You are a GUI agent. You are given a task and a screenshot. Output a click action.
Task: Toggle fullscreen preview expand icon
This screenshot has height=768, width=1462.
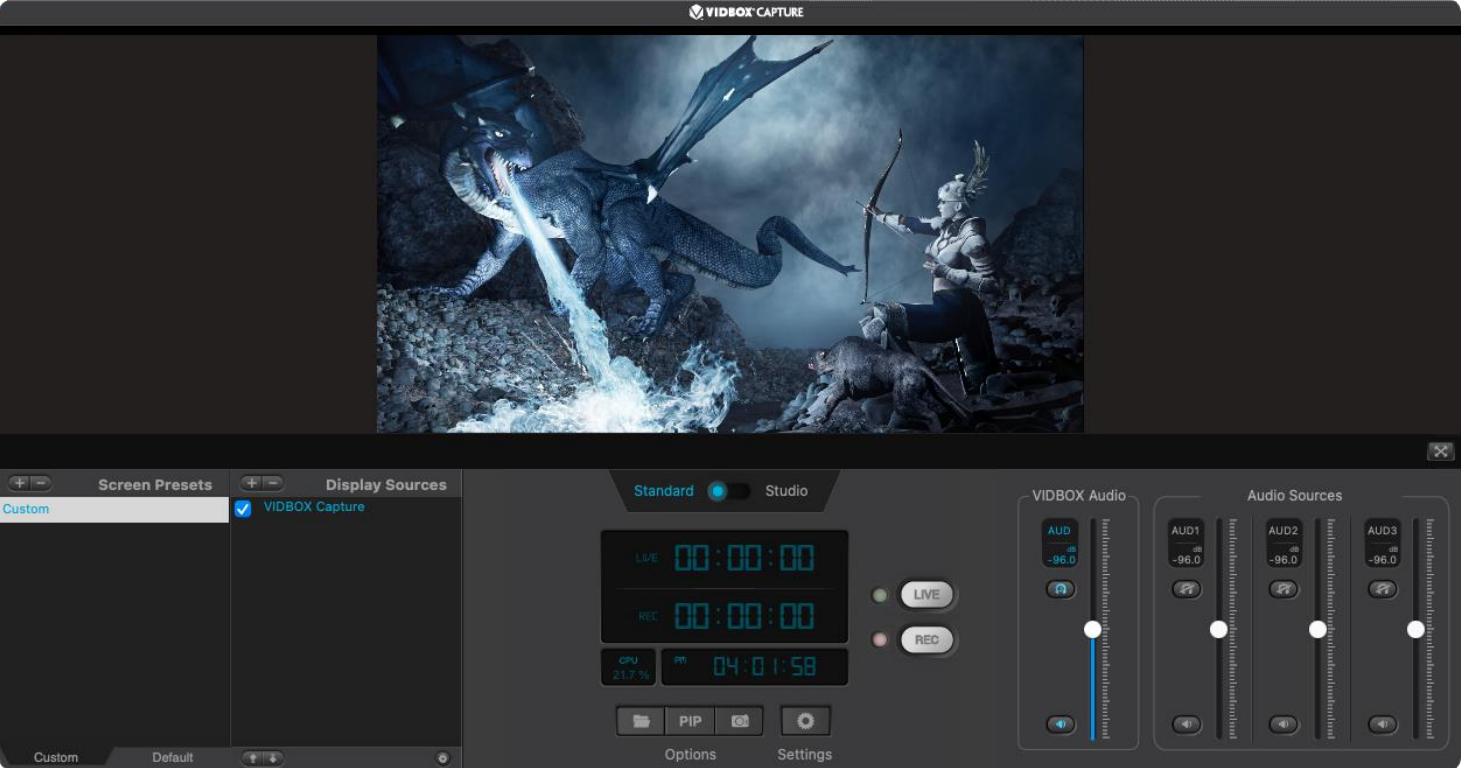tap(1441, 451)
